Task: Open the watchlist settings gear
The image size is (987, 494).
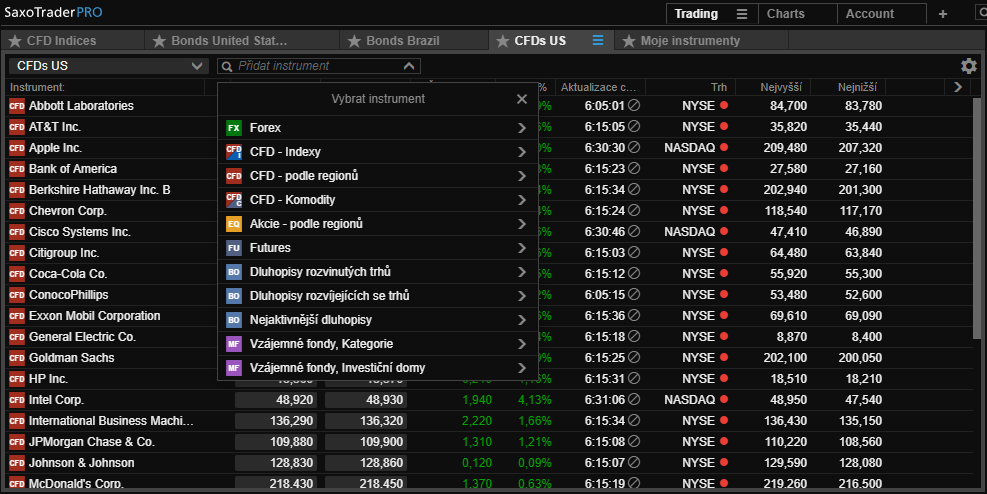Action: (x=969, y=65)
